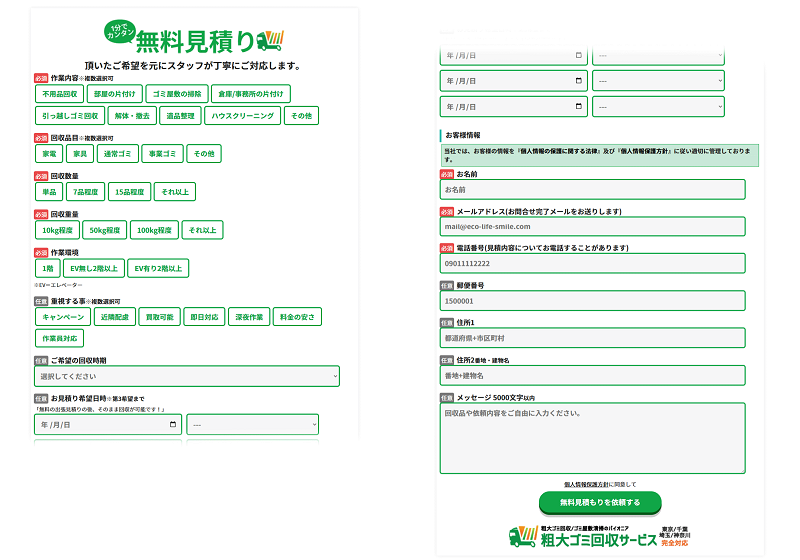The height and width of the screenshot is (560, 800).
Task: Open the ご希望の回収時期 dropdown
Action: pos(187,376)
